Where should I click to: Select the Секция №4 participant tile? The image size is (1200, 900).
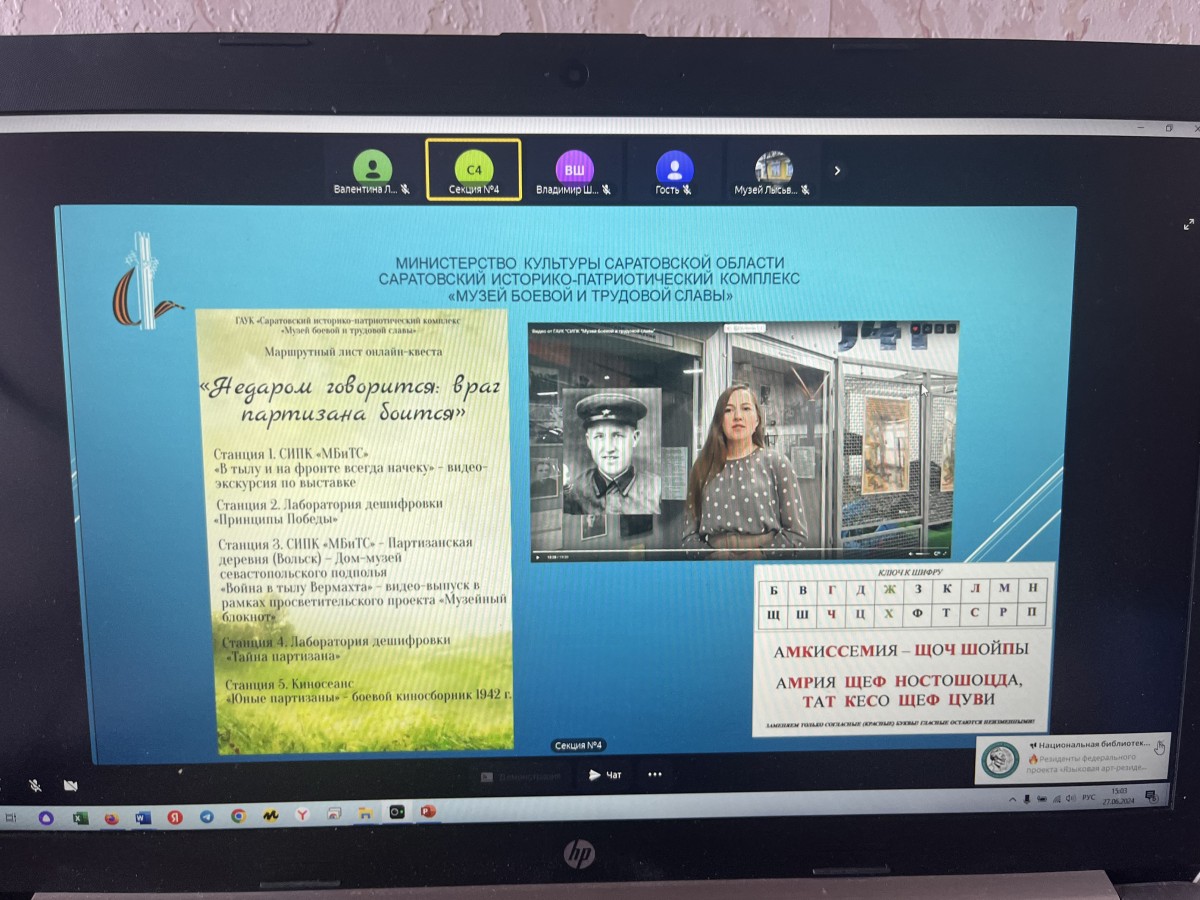pos(473,170)
